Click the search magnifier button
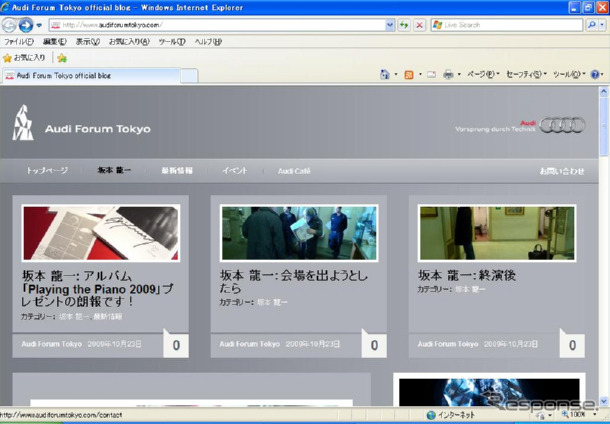Viewport: 610px width, 424px height. click(592, 25)
